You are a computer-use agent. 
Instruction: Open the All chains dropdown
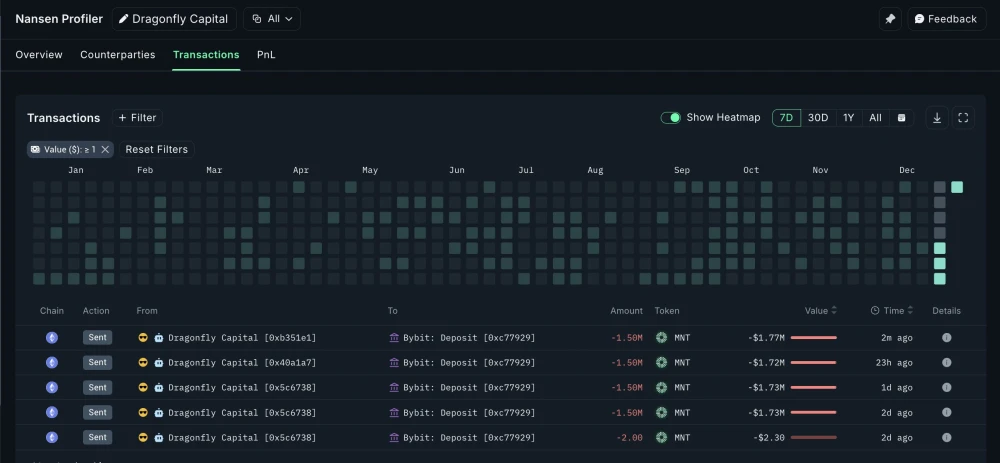[x=271, y=19]
